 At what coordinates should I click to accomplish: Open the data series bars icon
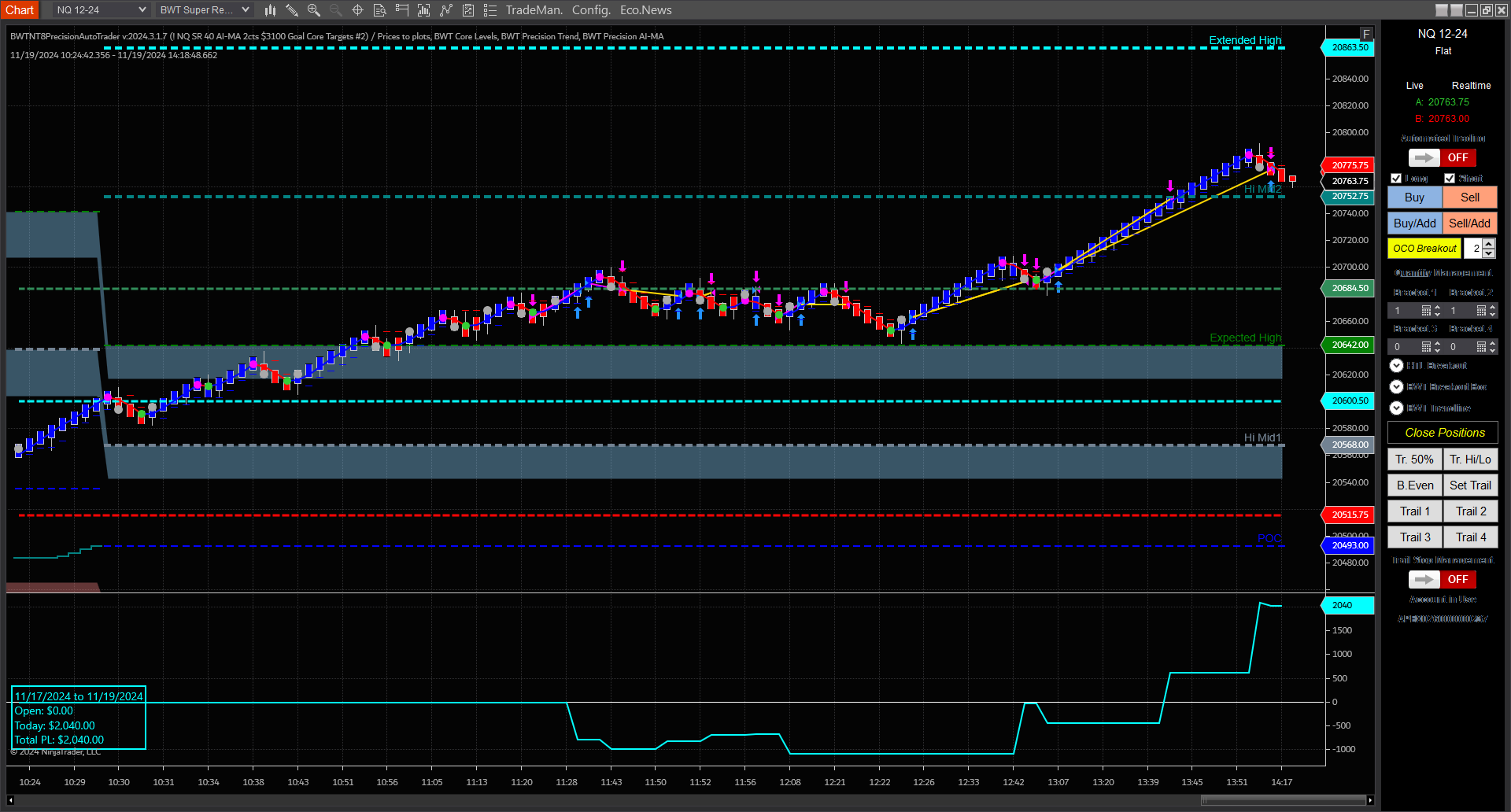(x=424, y=10)
